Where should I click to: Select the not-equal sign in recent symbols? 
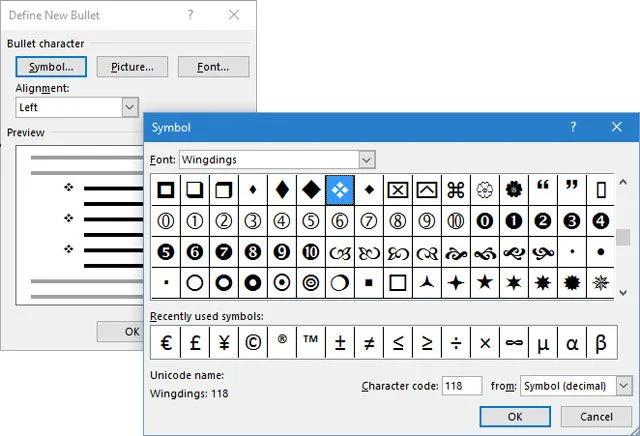pyautogui.click(x=368, y=342)
